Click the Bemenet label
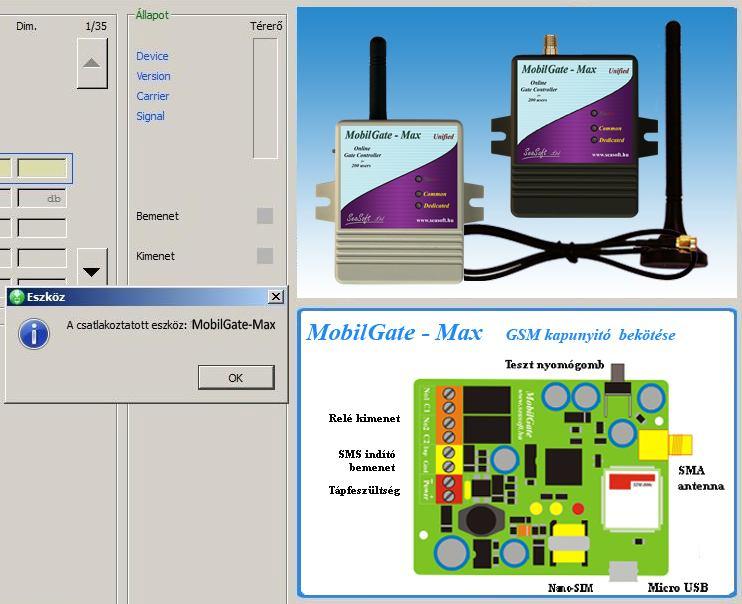Screen dimensions: 742x604 (158, 216)
